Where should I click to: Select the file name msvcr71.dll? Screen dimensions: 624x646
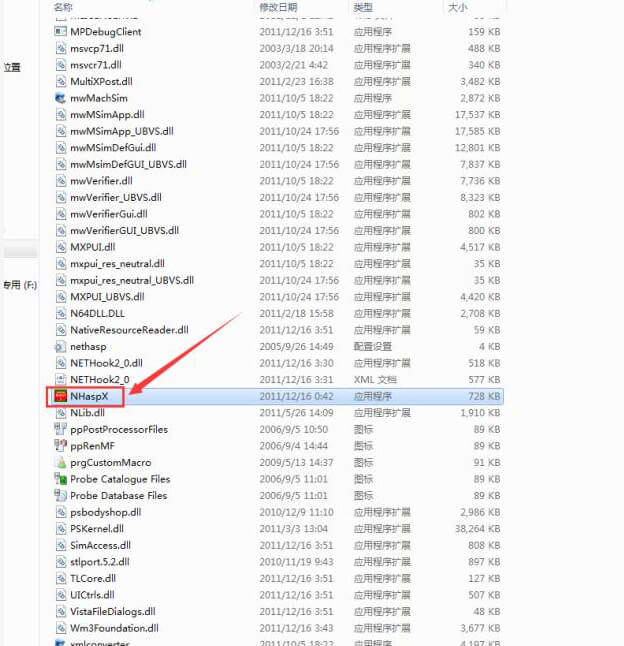pos(96,65)
